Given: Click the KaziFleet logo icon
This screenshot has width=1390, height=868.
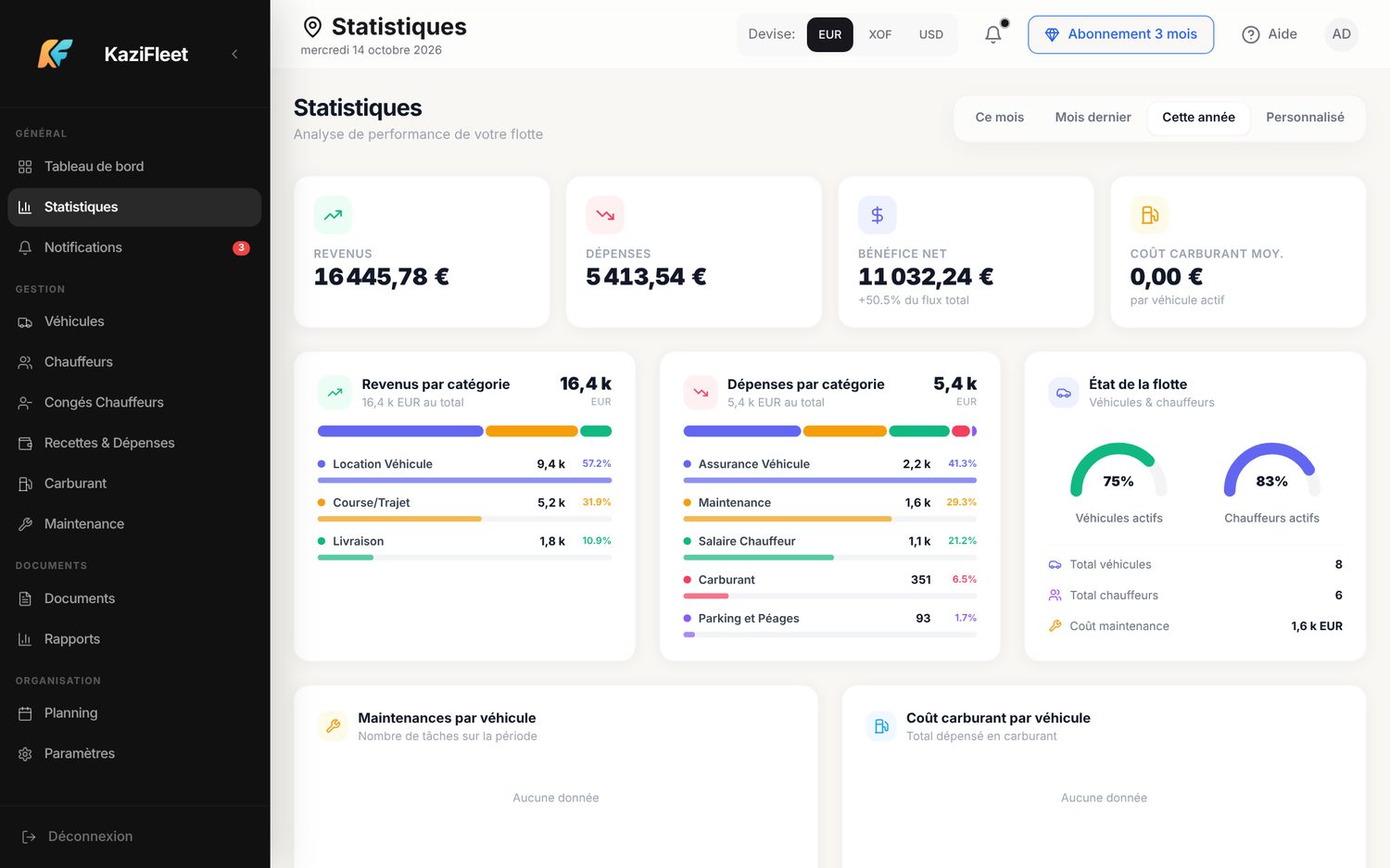Looking at the screenshot, I should coord(55,54).
